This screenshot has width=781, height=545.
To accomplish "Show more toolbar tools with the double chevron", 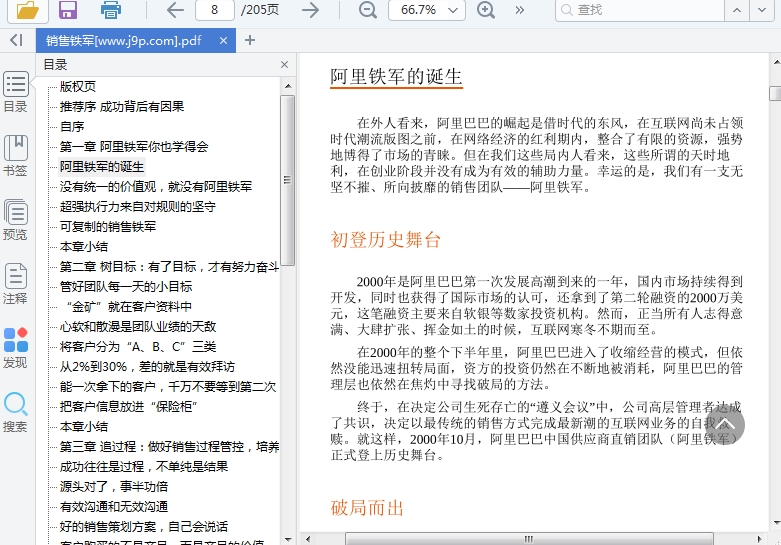I will point(520,10).
